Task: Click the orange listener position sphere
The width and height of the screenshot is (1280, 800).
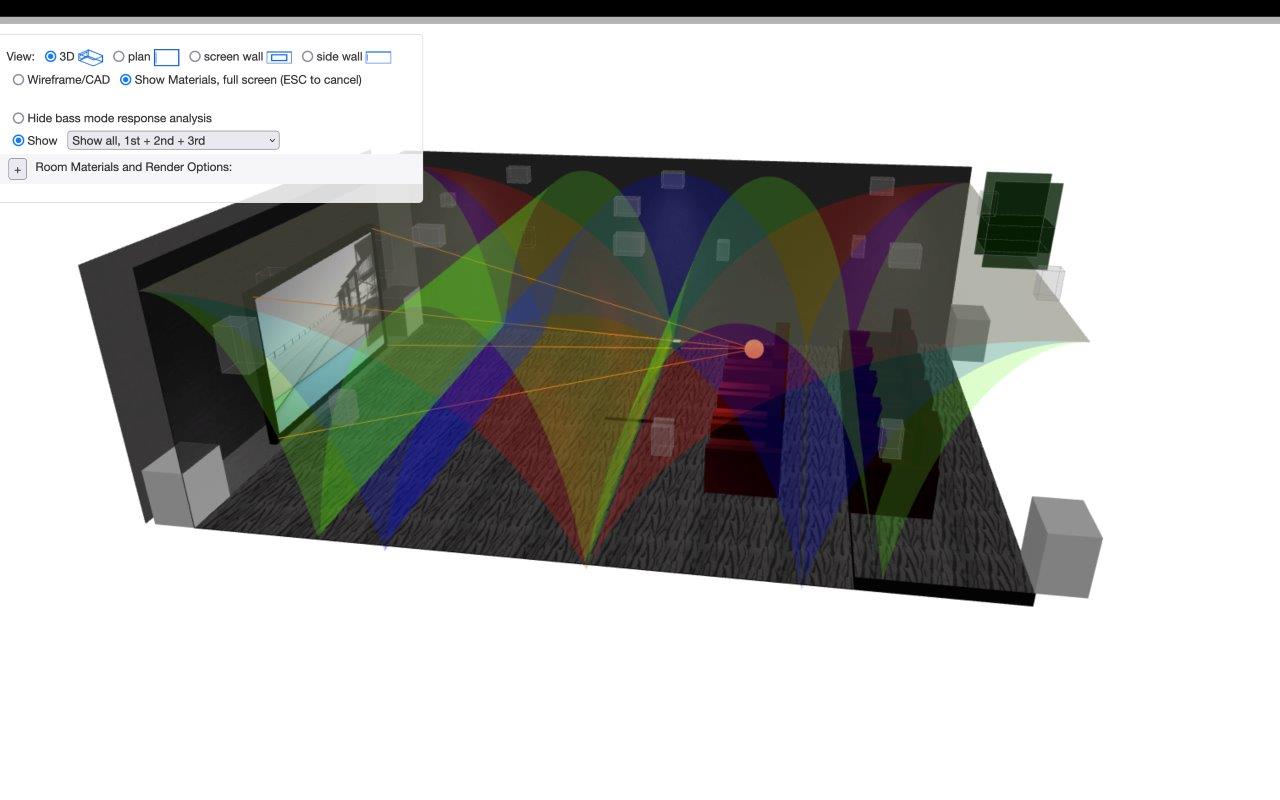Action: pos(754,349)
